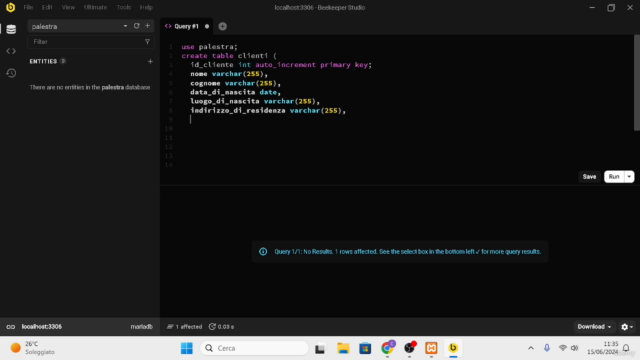
Task: Click the localhost:3306 connection label
Action: pyautogui.click(x=42, y=327)
